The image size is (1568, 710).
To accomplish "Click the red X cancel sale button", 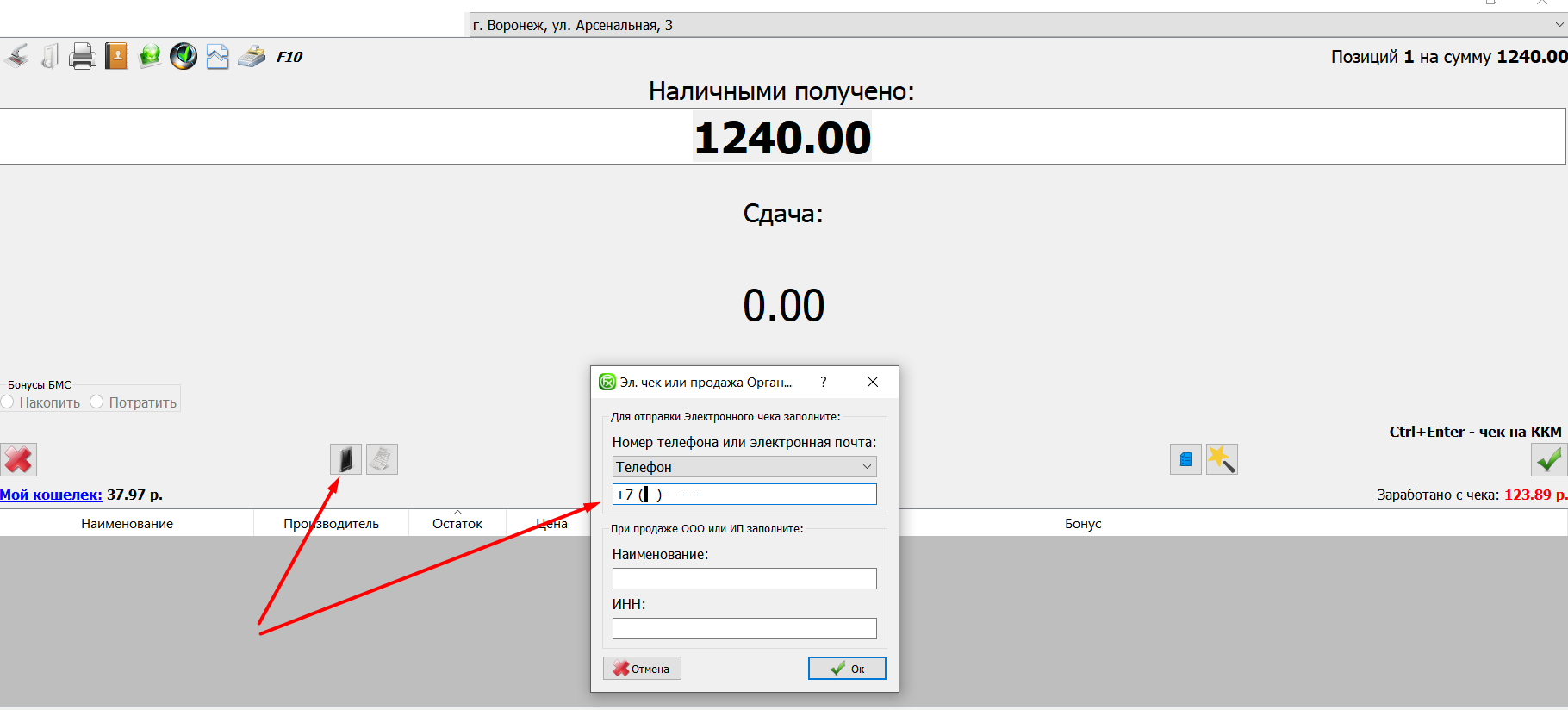I will (x=18, y=459).
